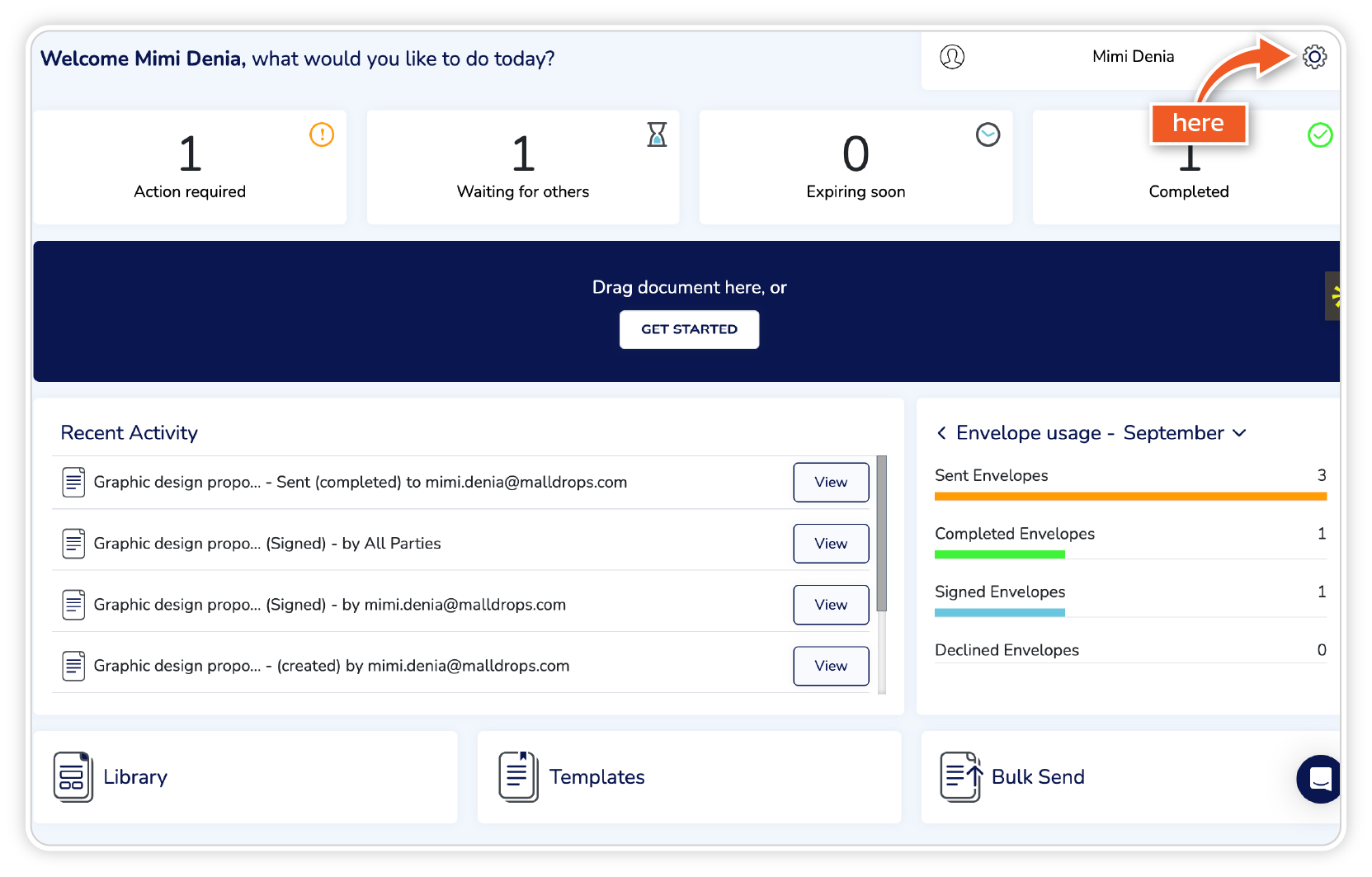Click document icon of Signed by mimi.denia row
This screenshot has height=877, width=1372.
click(73, 605)
